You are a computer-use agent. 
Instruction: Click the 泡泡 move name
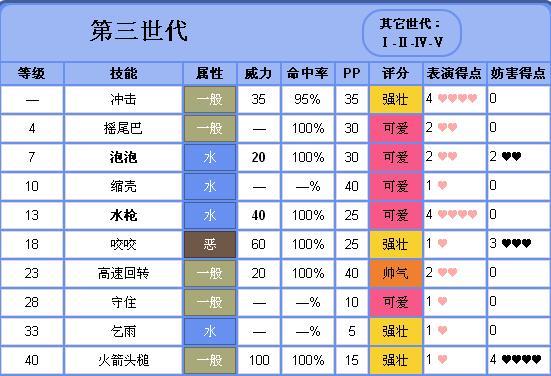point(123,157)
